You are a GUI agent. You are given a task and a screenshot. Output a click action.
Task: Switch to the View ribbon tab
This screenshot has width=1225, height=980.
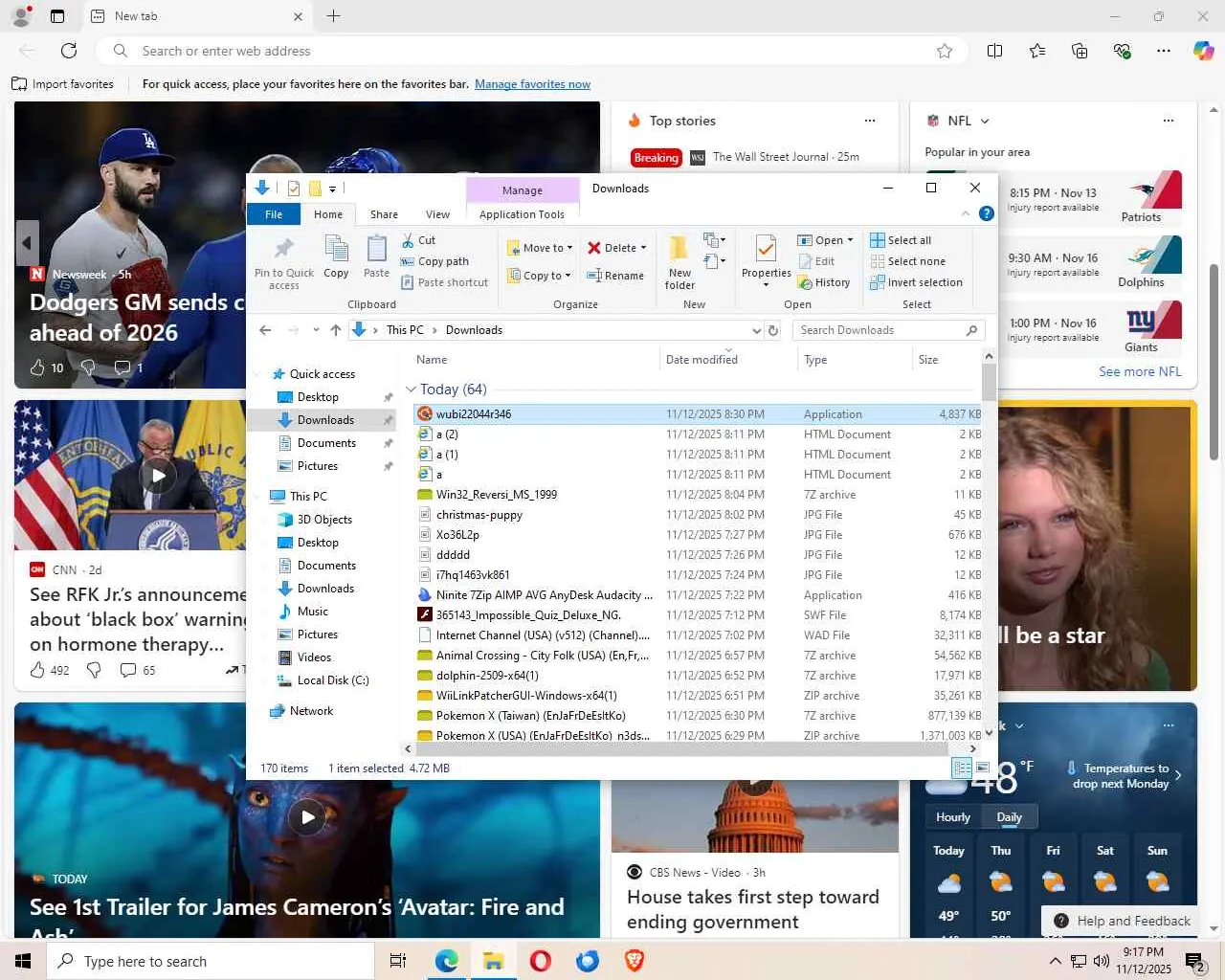437,214
